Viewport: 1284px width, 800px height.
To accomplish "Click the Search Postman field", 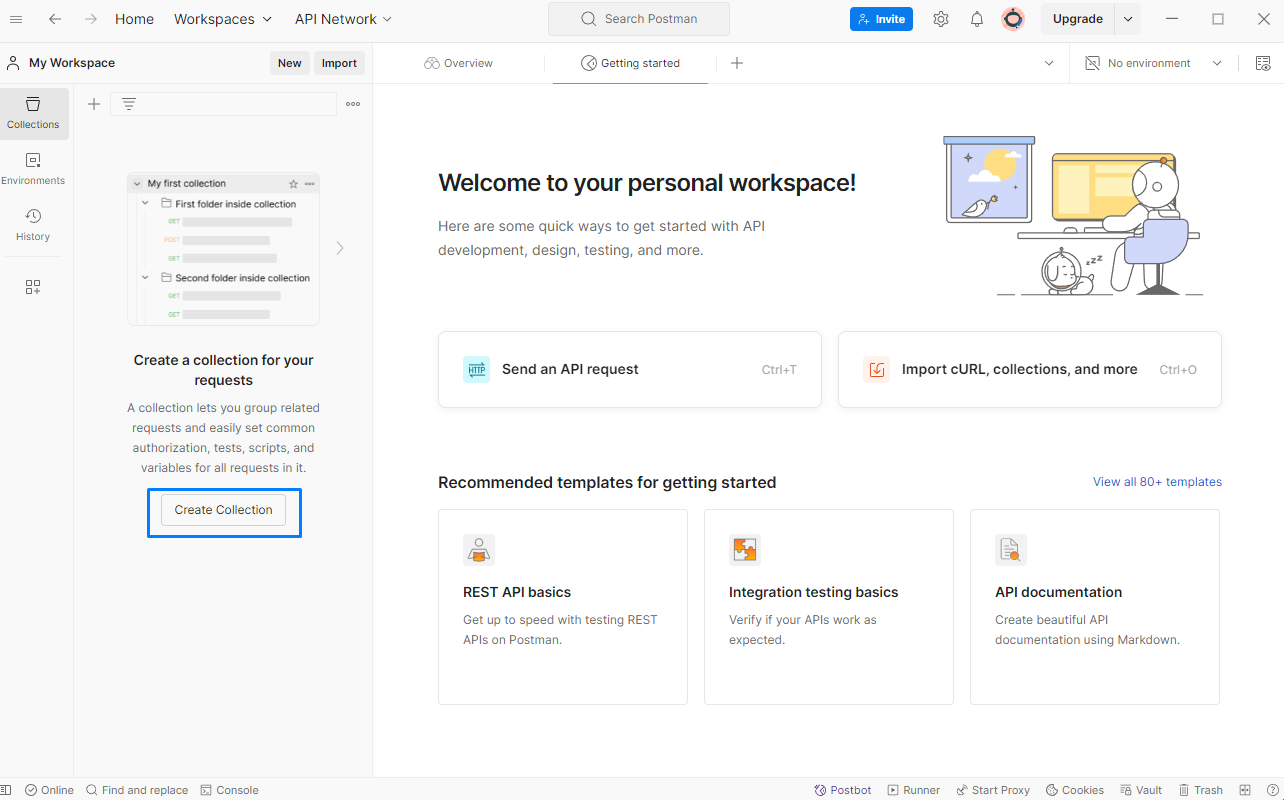I will coord(639,19).
